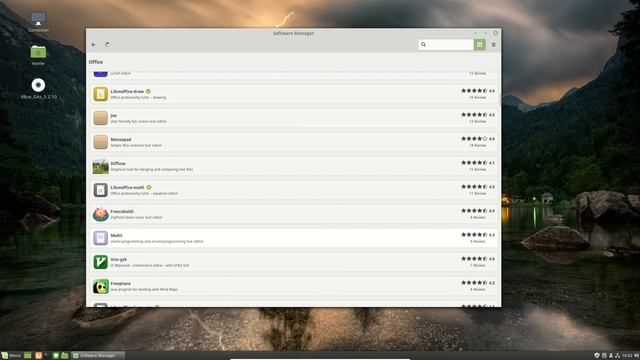
Task: Click the Frescobaldi lotus icon
Action: click(x=100, y=214)
